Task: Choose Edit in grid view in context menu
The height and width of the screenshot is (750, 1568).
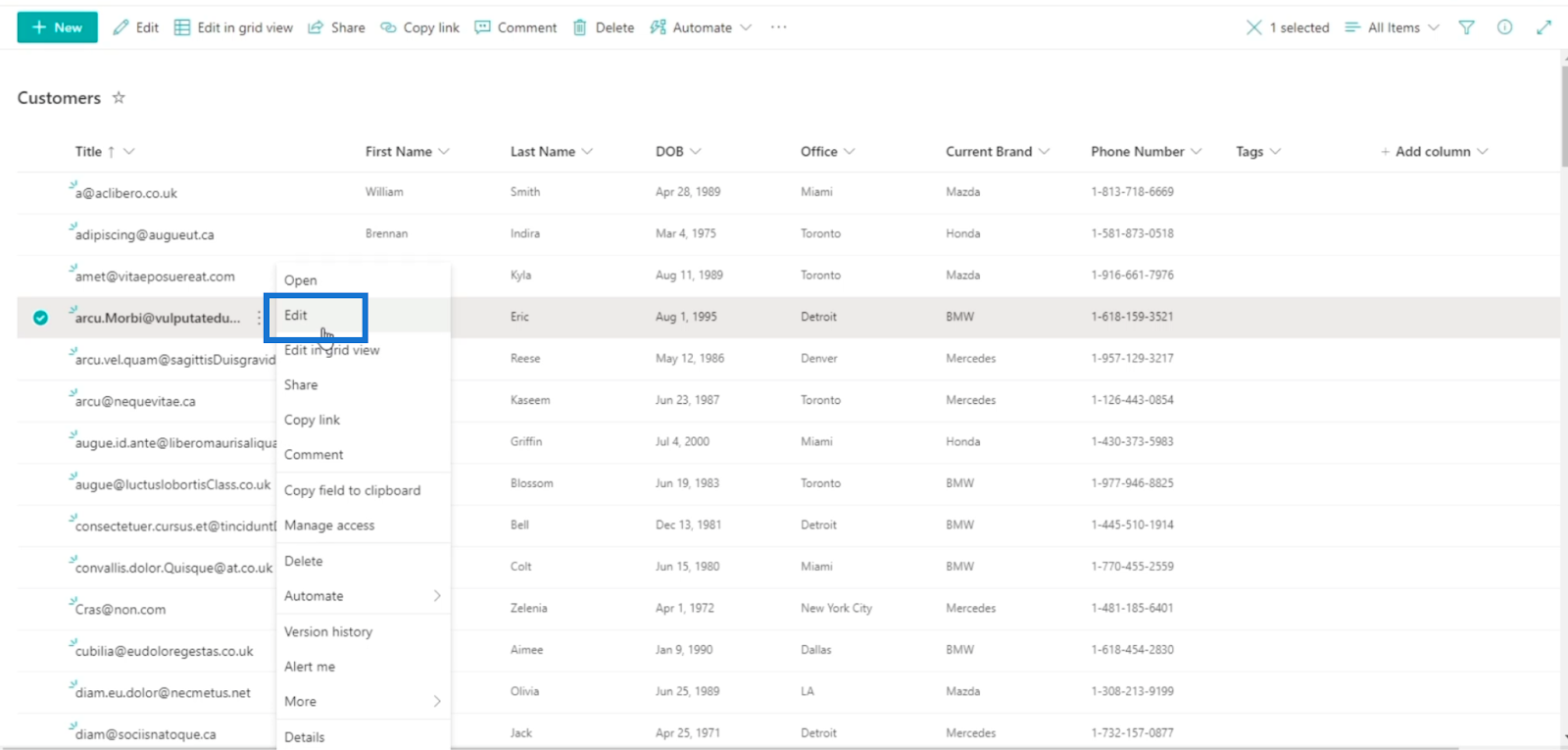Action: click(364, 350)
